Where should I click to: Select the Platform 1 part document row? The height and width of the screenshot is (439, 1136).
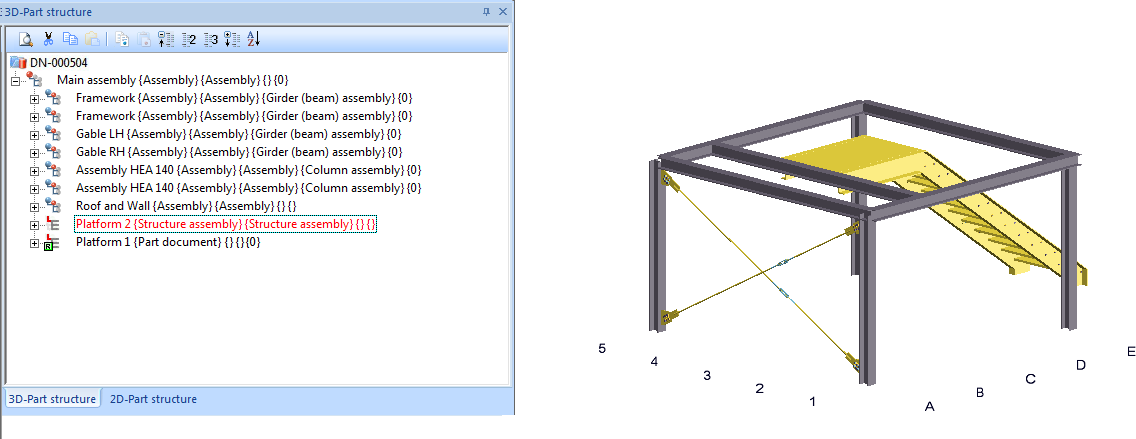coord(168,243)
